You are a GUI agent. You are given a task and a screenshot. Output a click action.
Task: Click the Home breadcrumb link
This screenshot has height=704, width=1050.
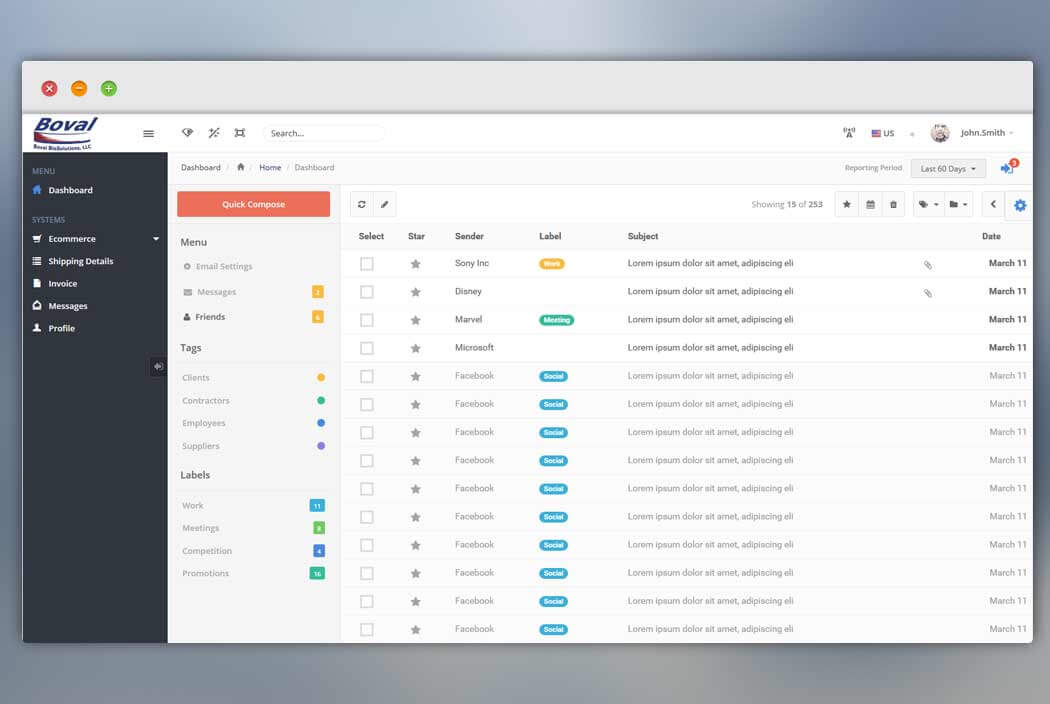[x=270, y=167]
